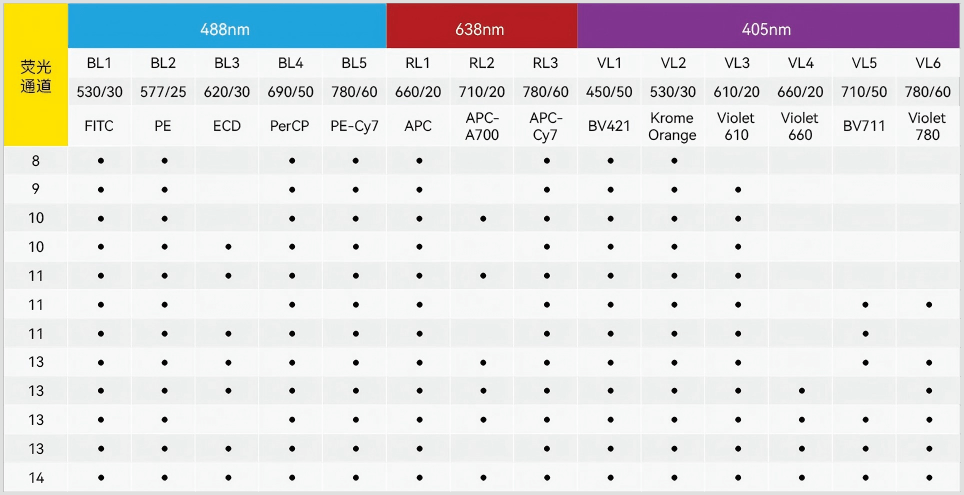The width and height of the screenshot is (964, 495).
Task: Select the BV421 dye label
Action: click(609, 127)
